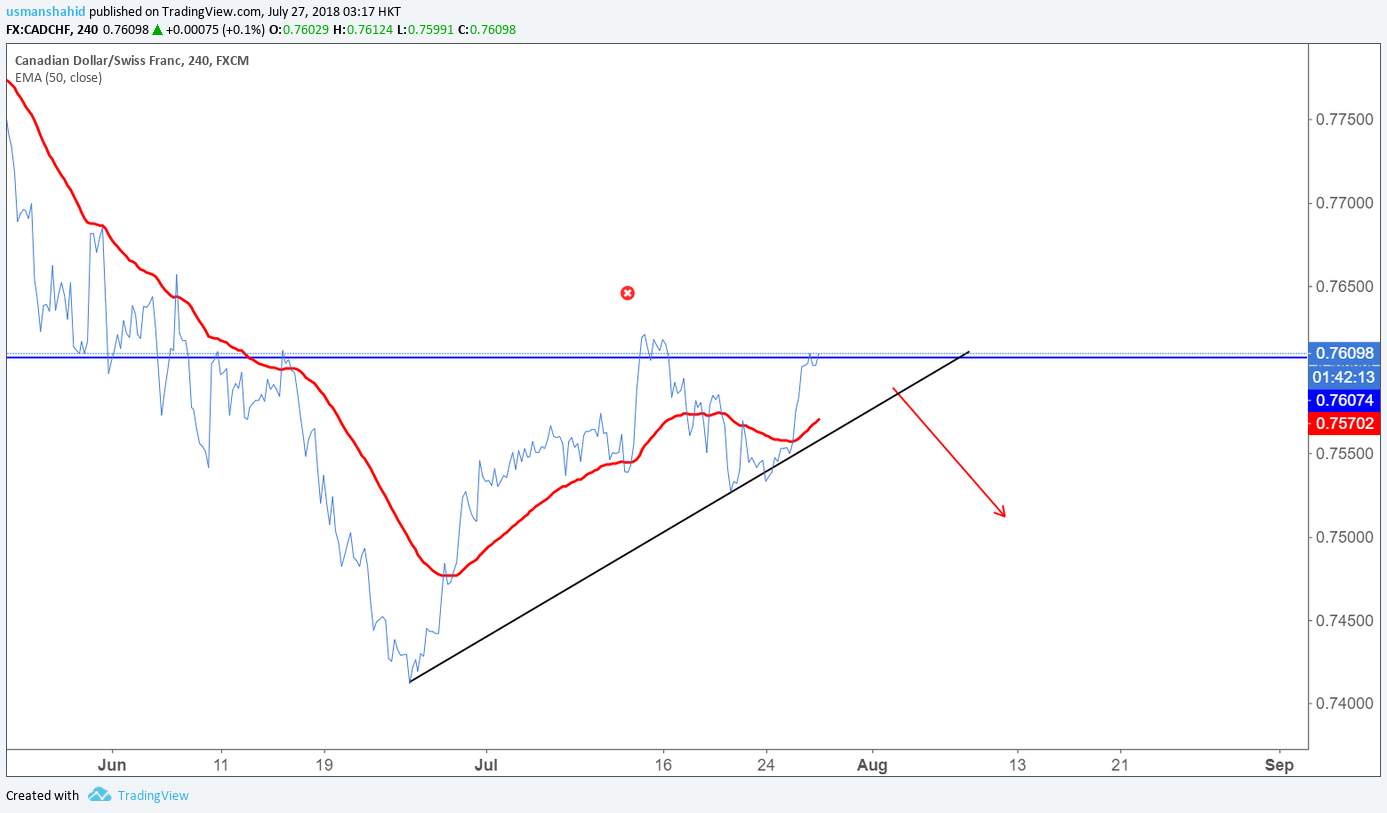
Task: Click the Jul date axis label
Action: 485,765
